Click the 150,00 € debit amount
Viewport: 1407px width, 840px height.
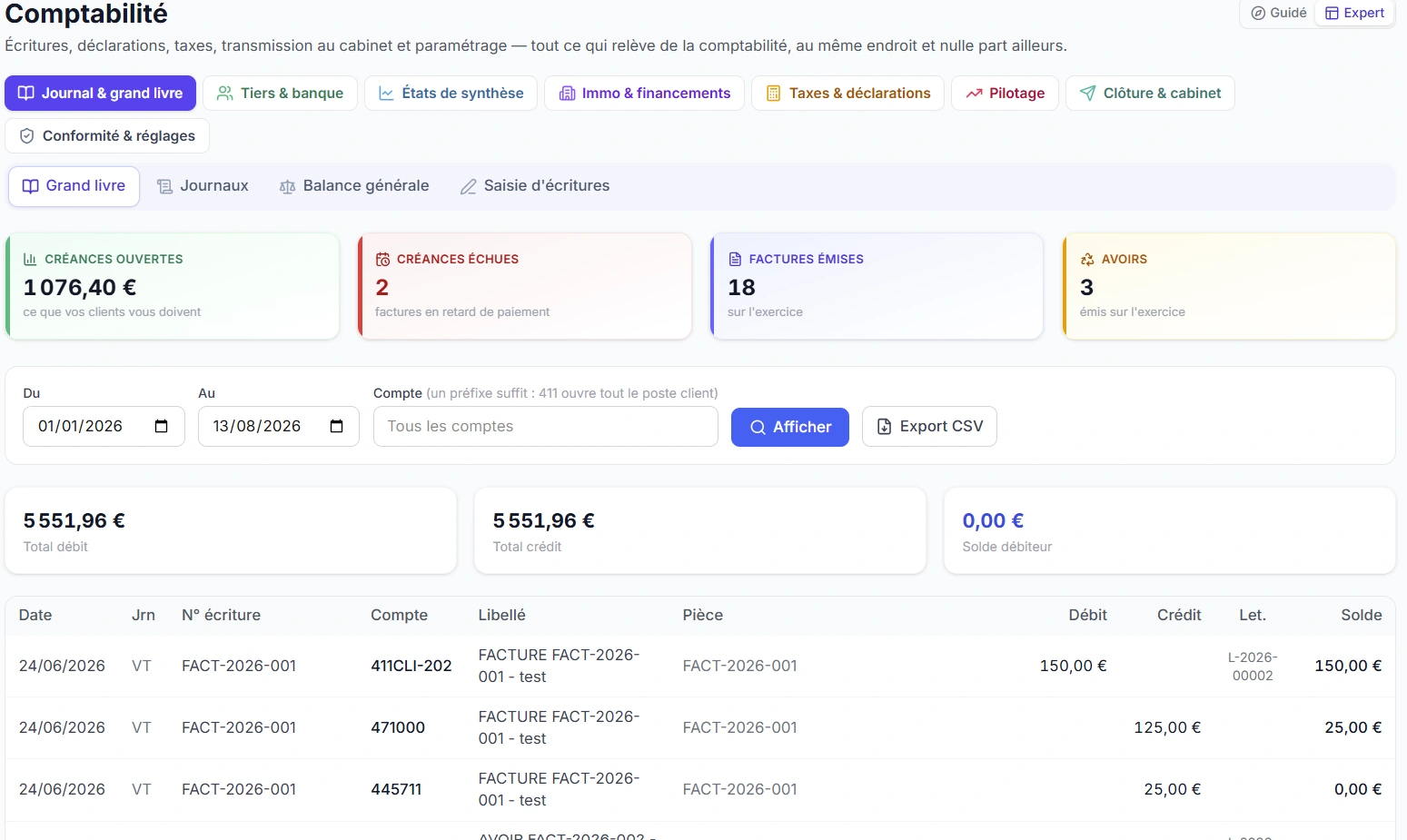pyautogui.click(x=1073, y=666)
